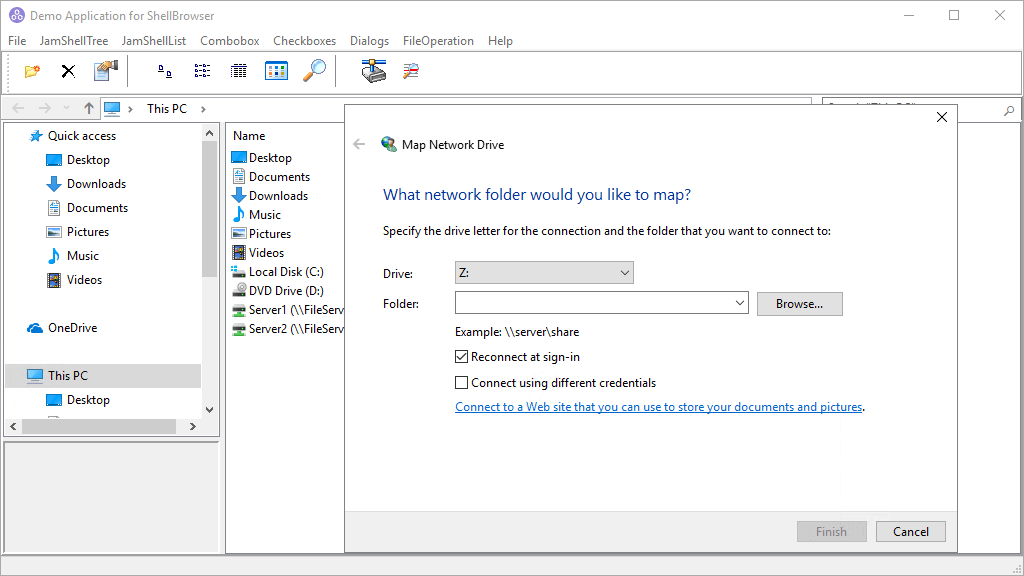Open the JamShellTree menu
This screenshot has height=576, width=1024.
[x=73, y=41]
